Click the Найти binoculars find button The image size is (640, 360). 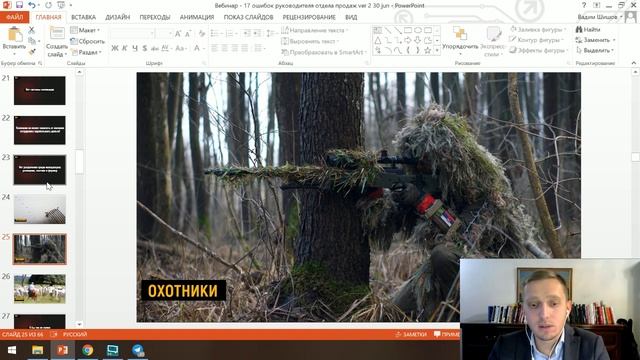pyautogui.click(x=588, y=29)
